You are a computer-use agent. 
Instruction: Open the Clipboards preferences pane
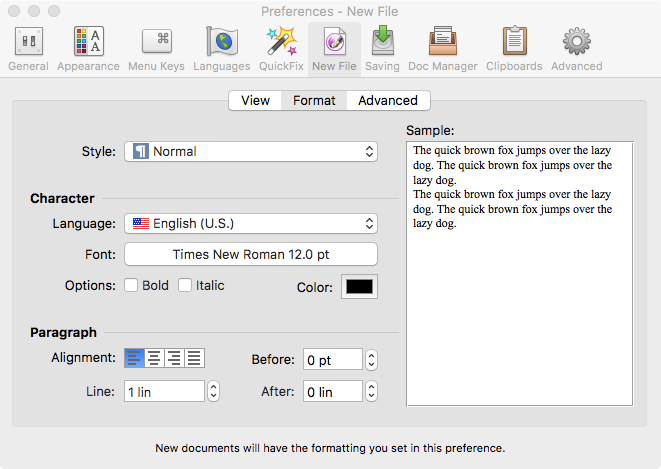[514, 47]
